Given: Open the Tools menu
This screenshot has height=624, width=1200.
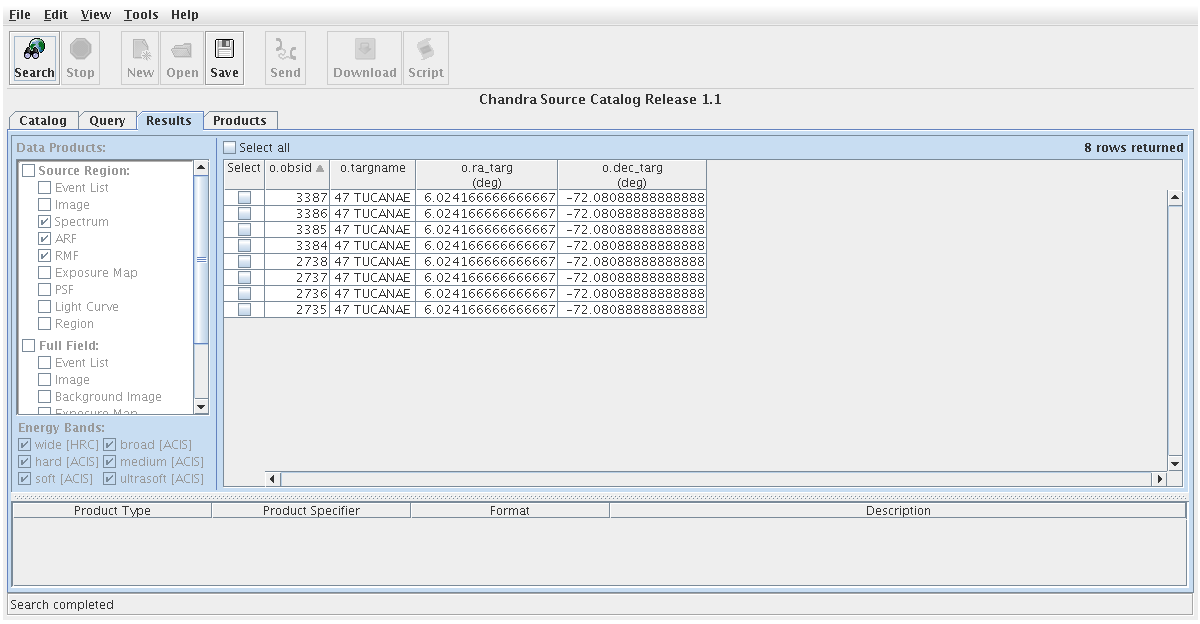Looking at the screenshot, I should pos(141,15).
